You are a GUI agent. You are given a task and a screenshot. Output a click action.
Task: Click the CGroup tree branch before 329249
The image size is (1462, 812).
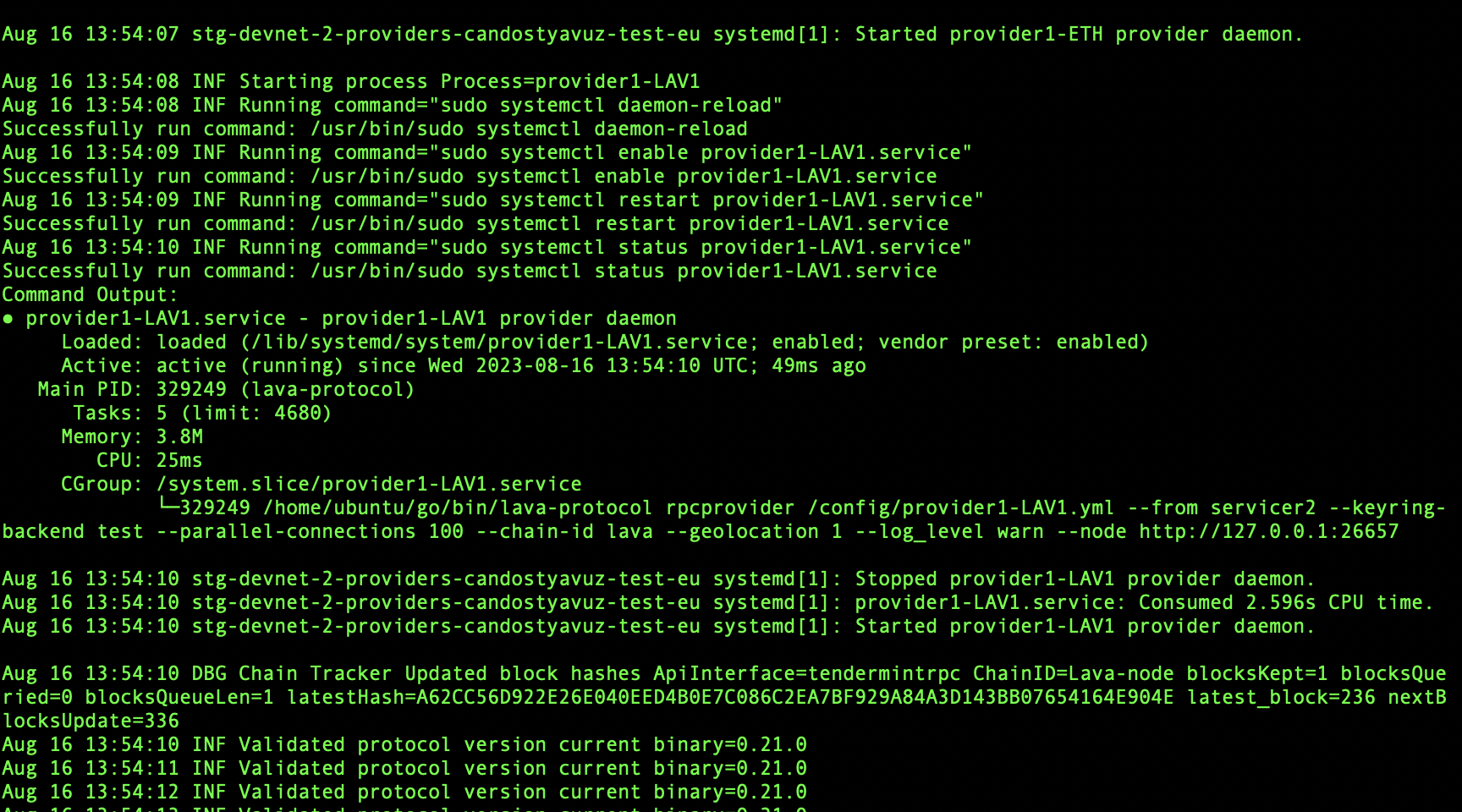click(x=168, y=507)
